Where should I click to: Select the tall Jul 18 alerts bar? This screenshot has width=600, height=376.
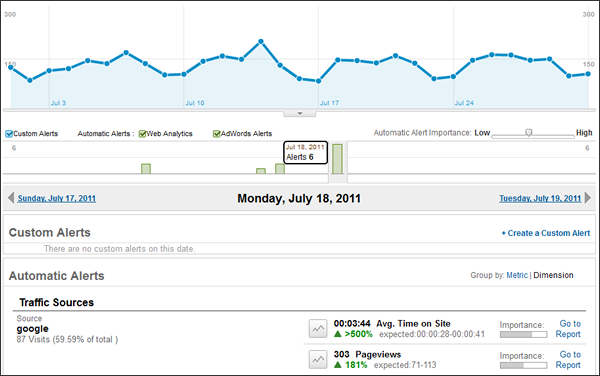(x=337, y=159)
